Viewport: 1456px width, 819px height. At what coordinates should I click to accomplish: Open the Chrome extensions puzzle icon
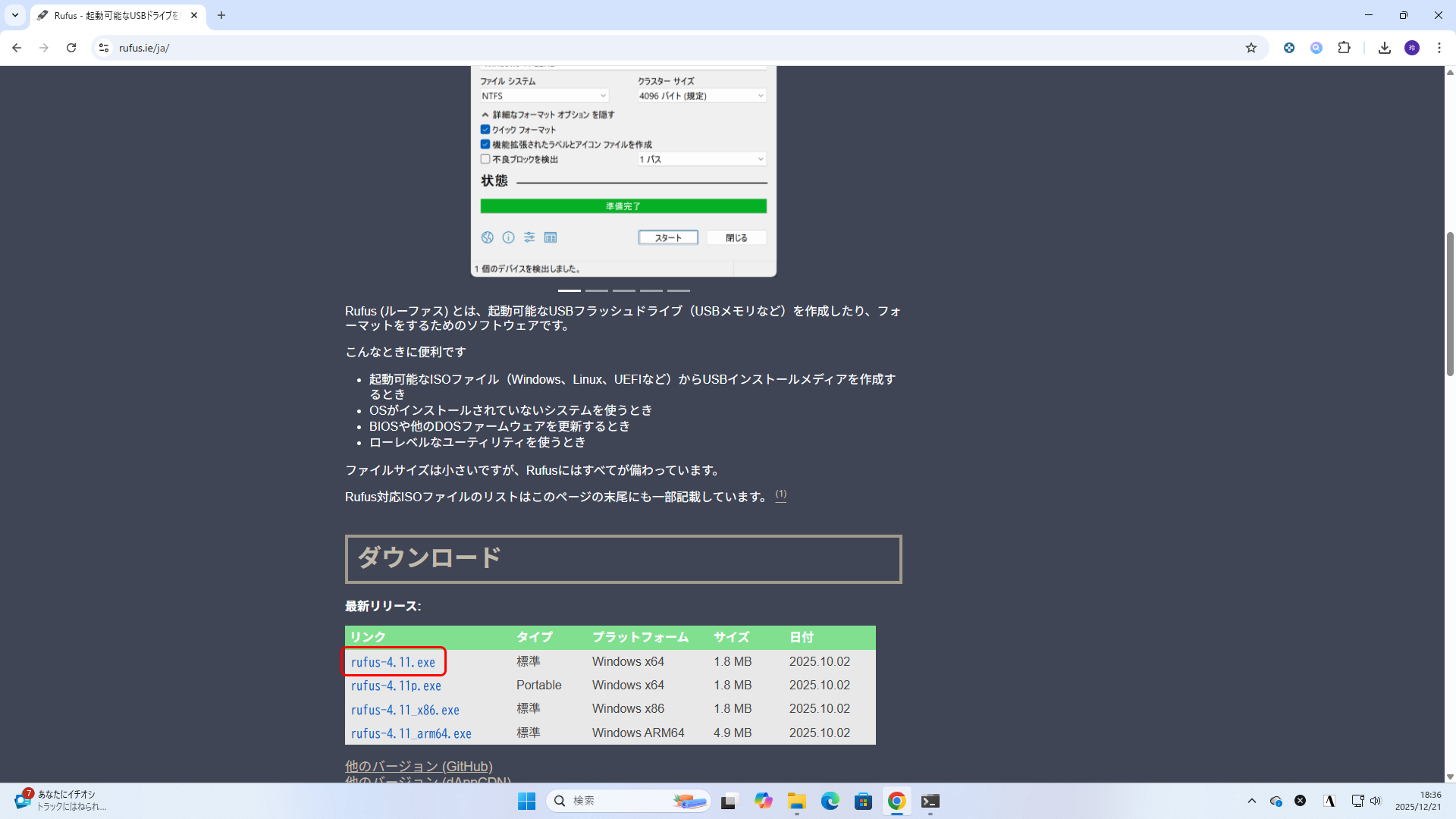click(x=1344, y=48)
